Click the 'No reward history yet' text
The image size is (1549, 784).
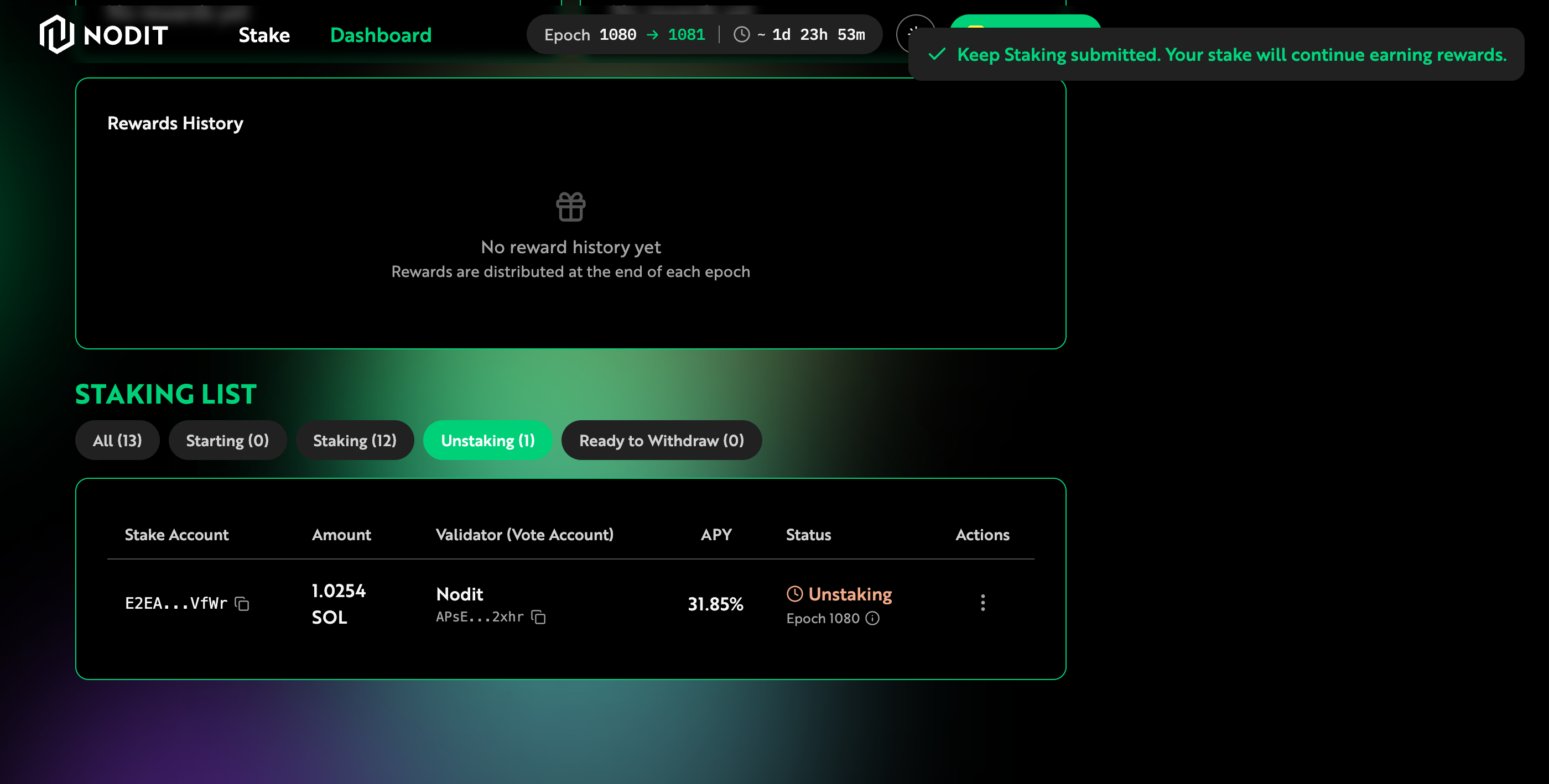point(571,247)
